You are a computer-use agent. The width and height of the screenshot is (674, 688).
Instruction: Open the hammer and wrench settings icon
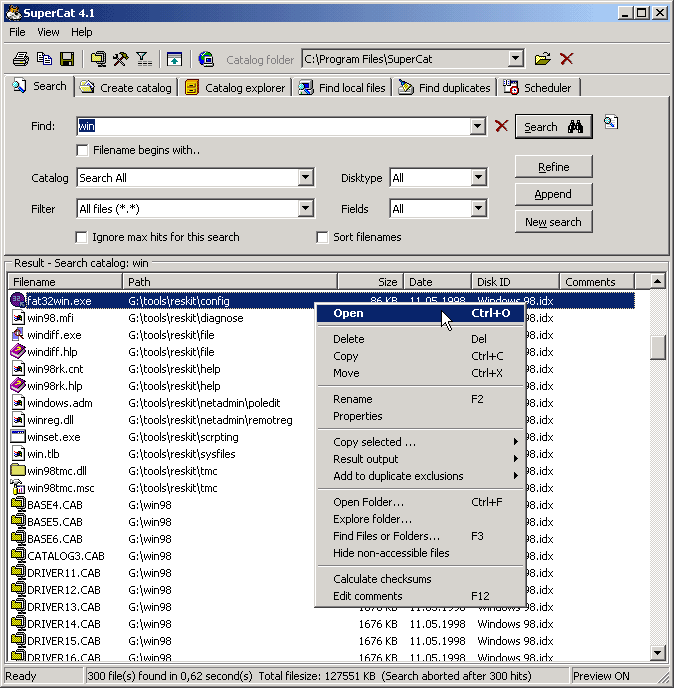121,59
